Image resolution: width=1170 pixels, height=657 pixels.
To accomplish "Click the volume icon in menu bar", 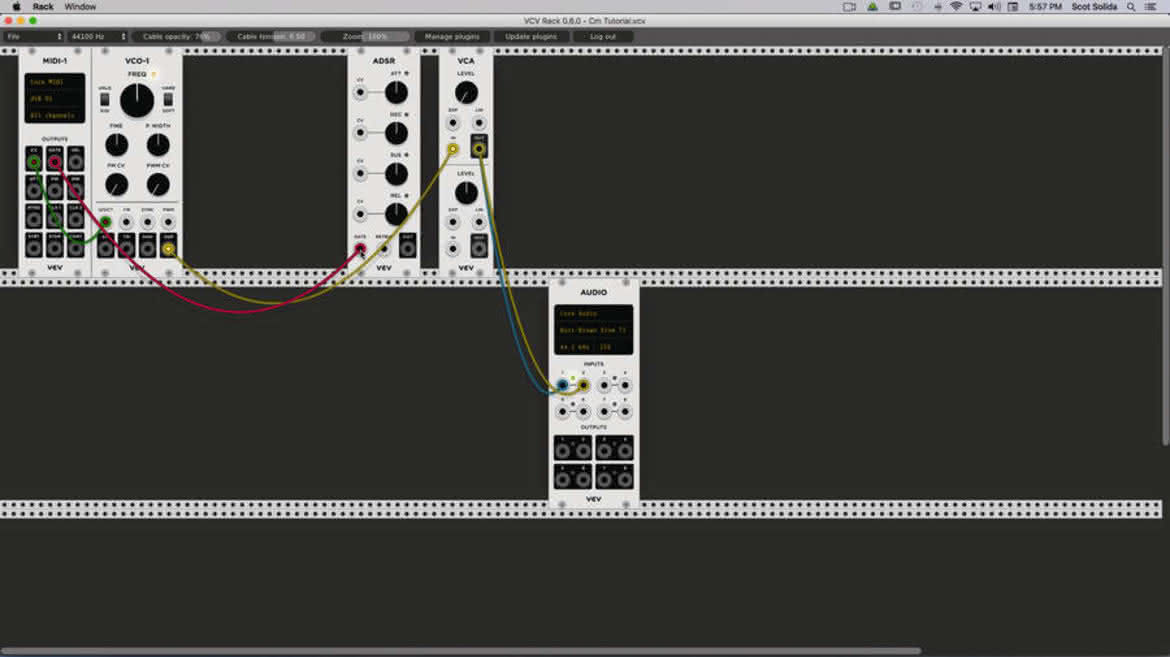I will click(x=994, y=7).
